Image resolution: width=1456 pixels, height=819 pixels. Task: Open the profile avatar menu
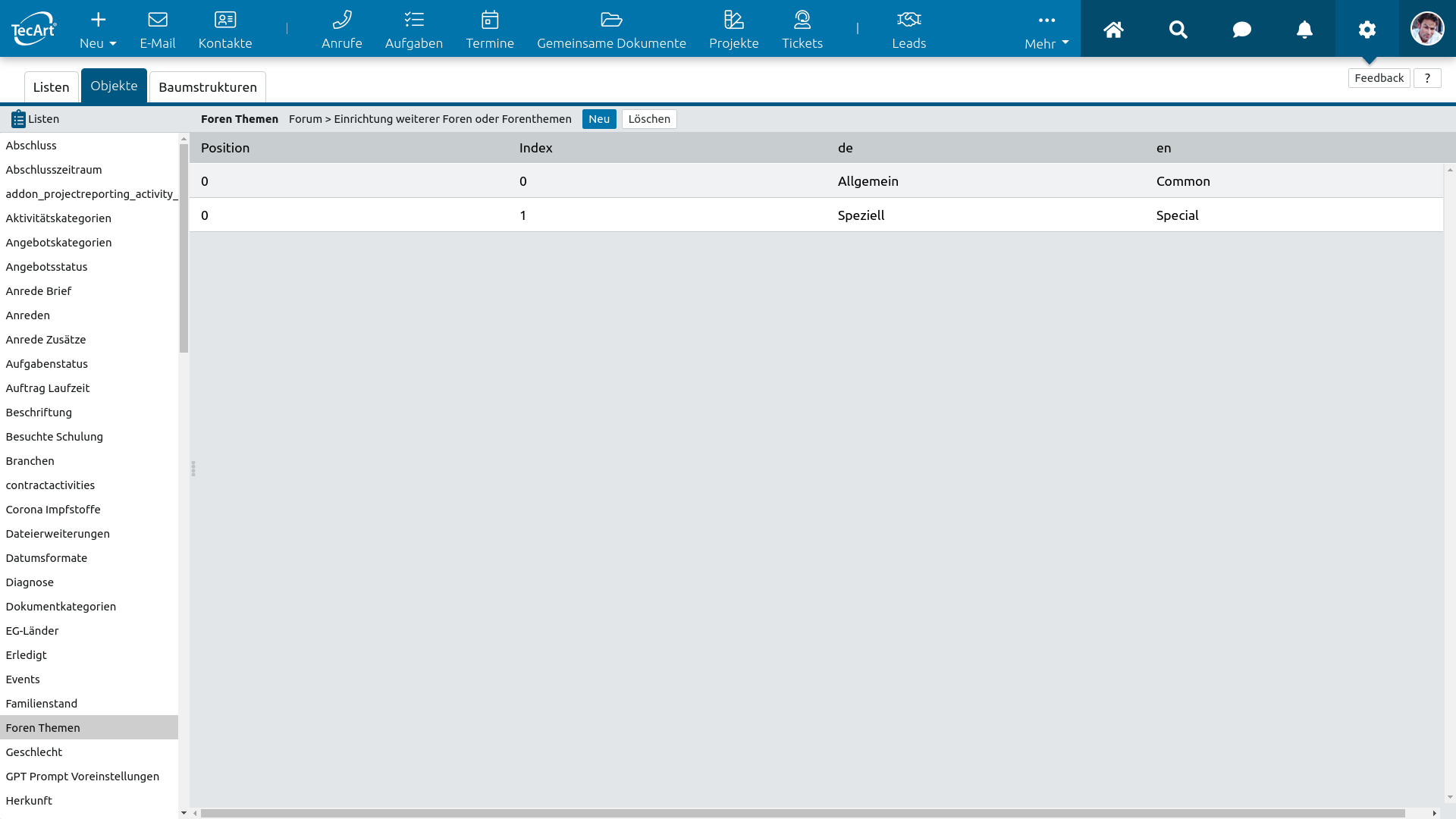point(1428,29)
